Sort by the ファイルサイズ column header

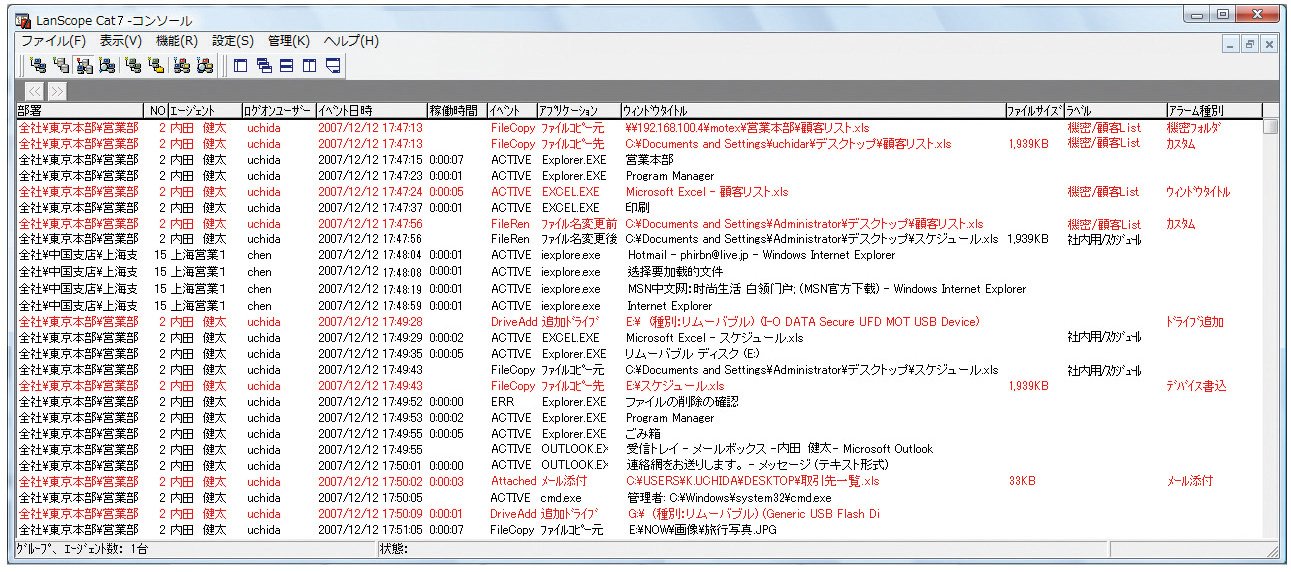1034,110
